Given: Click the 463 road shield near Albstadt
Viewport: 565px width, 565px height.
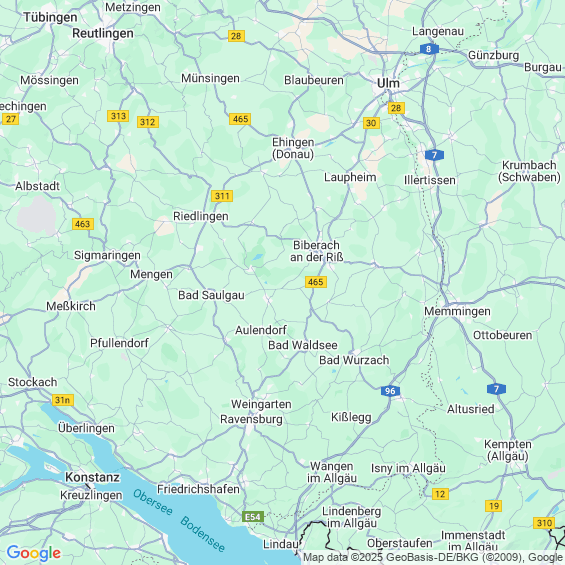Looking at the screenshot, I should click(83, 224).
